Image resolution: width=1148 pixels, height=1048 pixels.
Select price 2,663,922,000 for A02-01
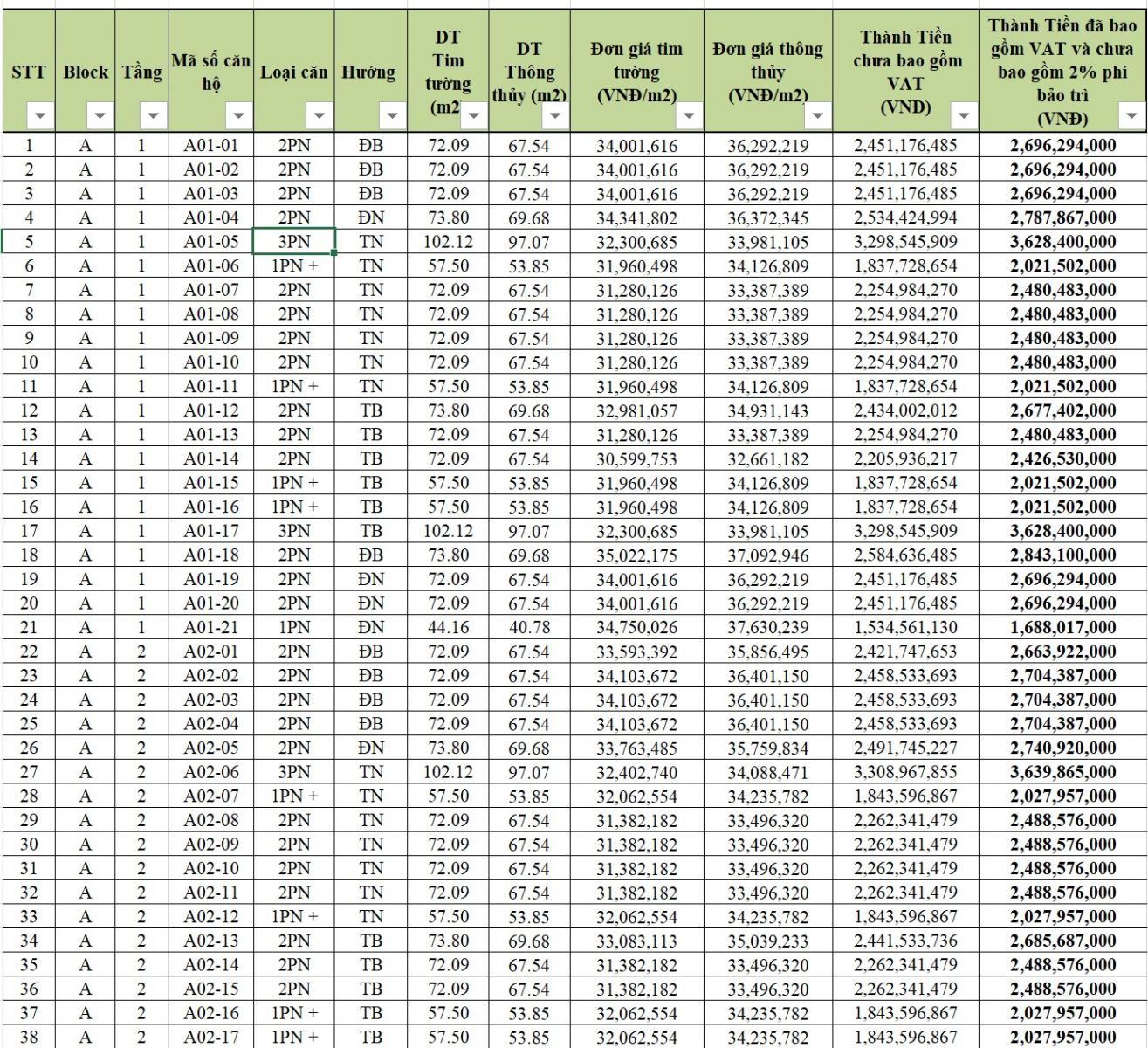(1062, 652)
